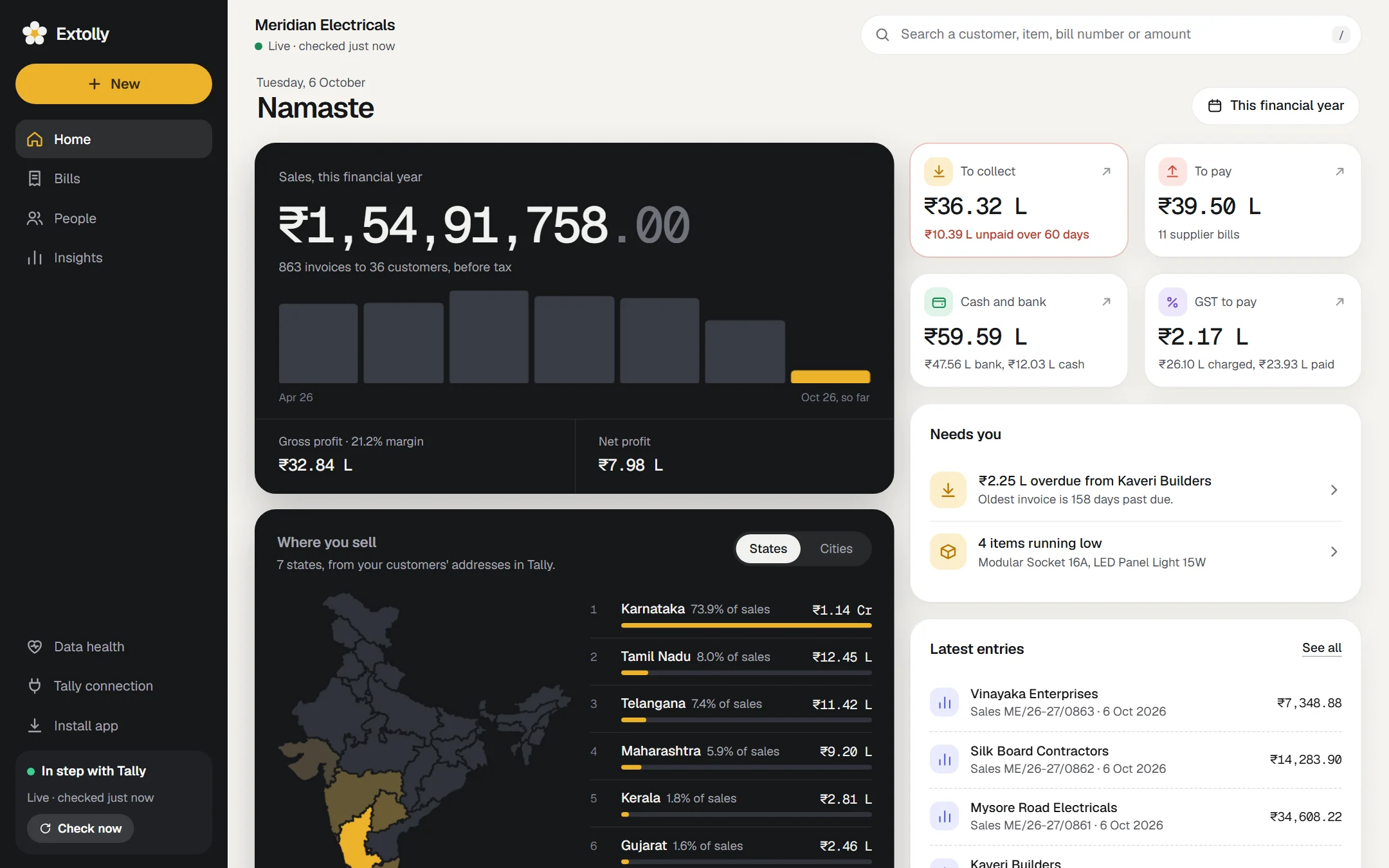Click ₹10.39 L unpaid over 60 days text
Image resolution: width=1389 pixels, height=868 pixels.
[x=1006, y=235]
